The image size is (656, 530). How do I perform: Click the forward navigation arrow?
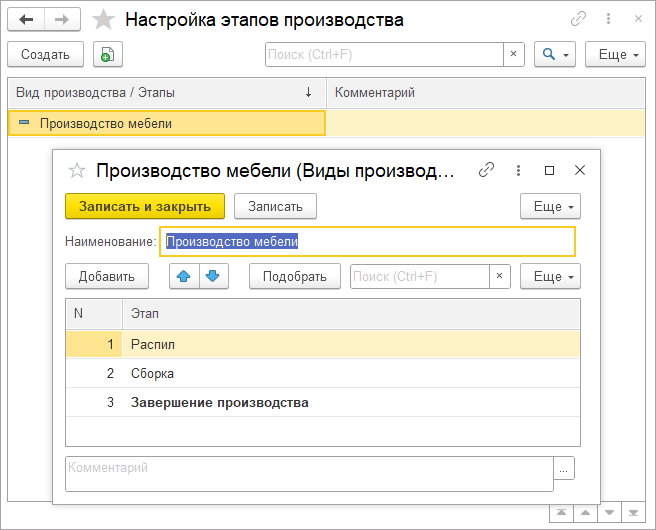pos(62,19)
